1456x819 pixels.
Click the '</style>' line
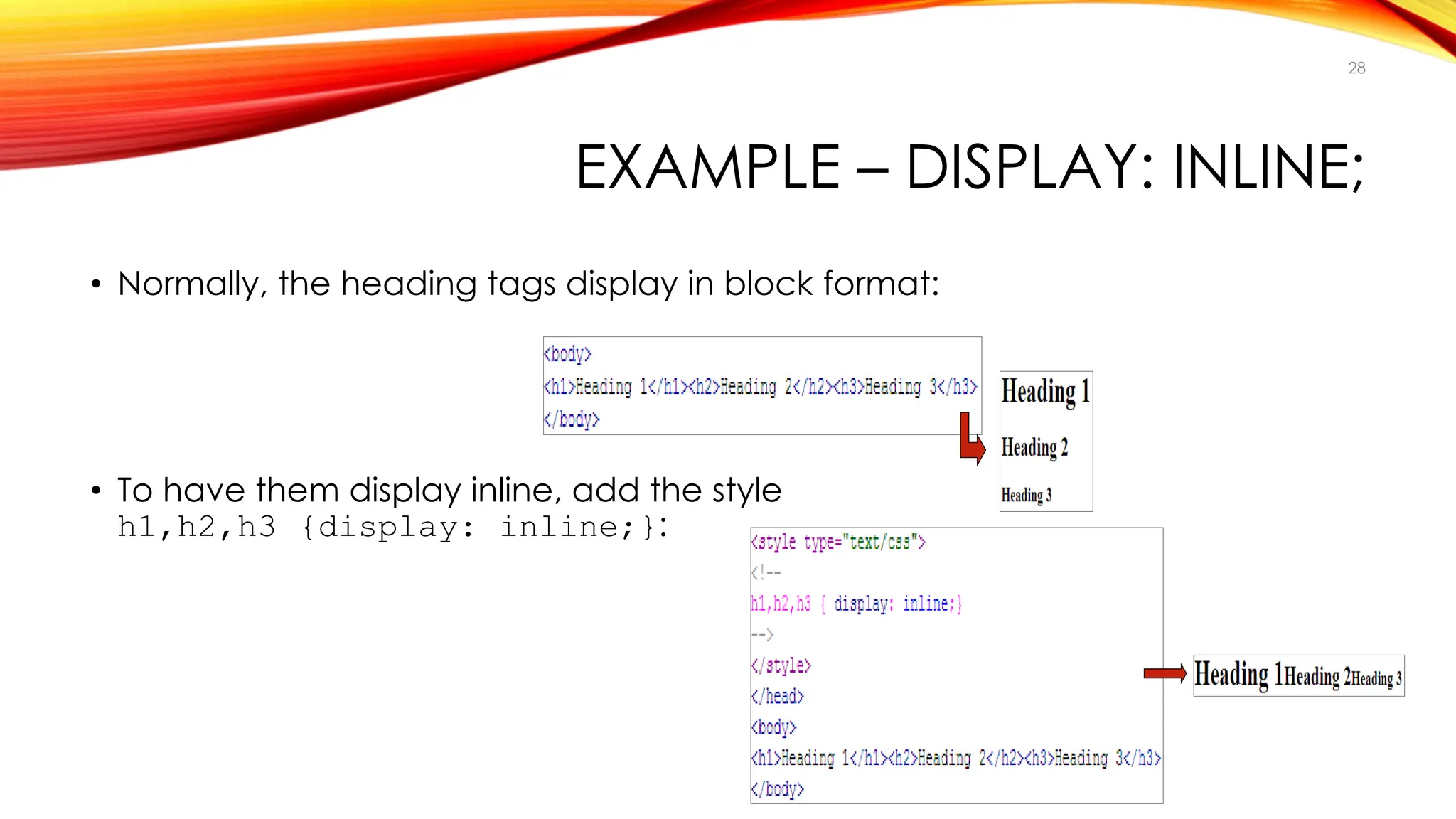(x=781, y=665)
